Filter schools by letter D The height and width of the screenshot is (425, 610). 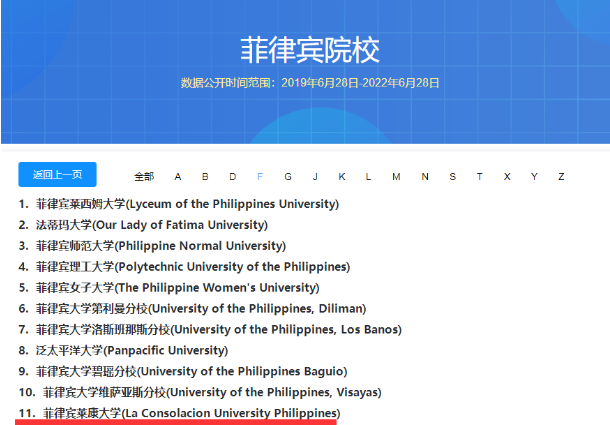pos(233,177)
